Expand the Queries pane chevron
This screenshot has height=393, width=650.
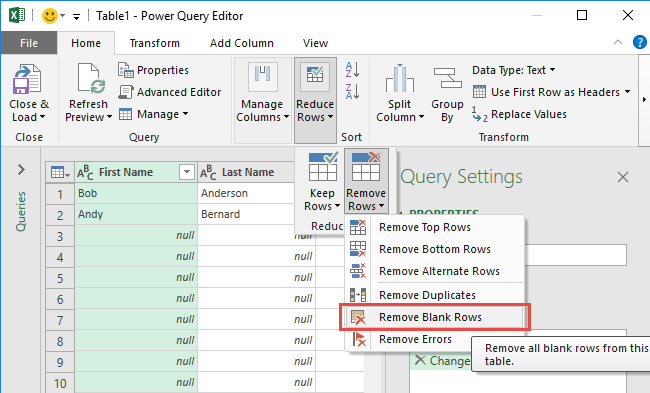21,170
